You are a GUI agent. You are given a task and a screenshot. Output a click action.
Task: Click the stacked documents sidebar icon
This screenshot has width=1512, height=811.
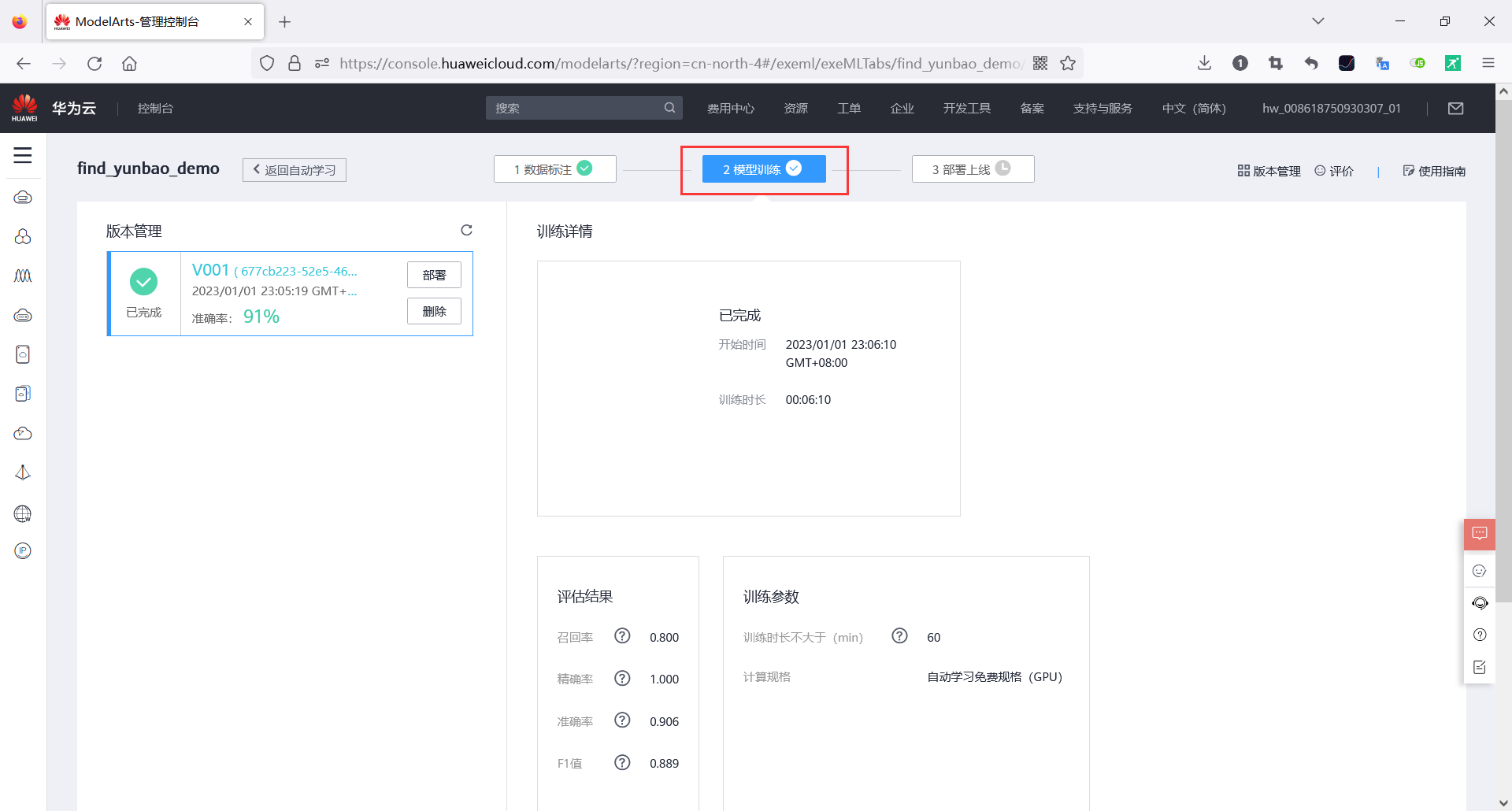click(23, 394)
